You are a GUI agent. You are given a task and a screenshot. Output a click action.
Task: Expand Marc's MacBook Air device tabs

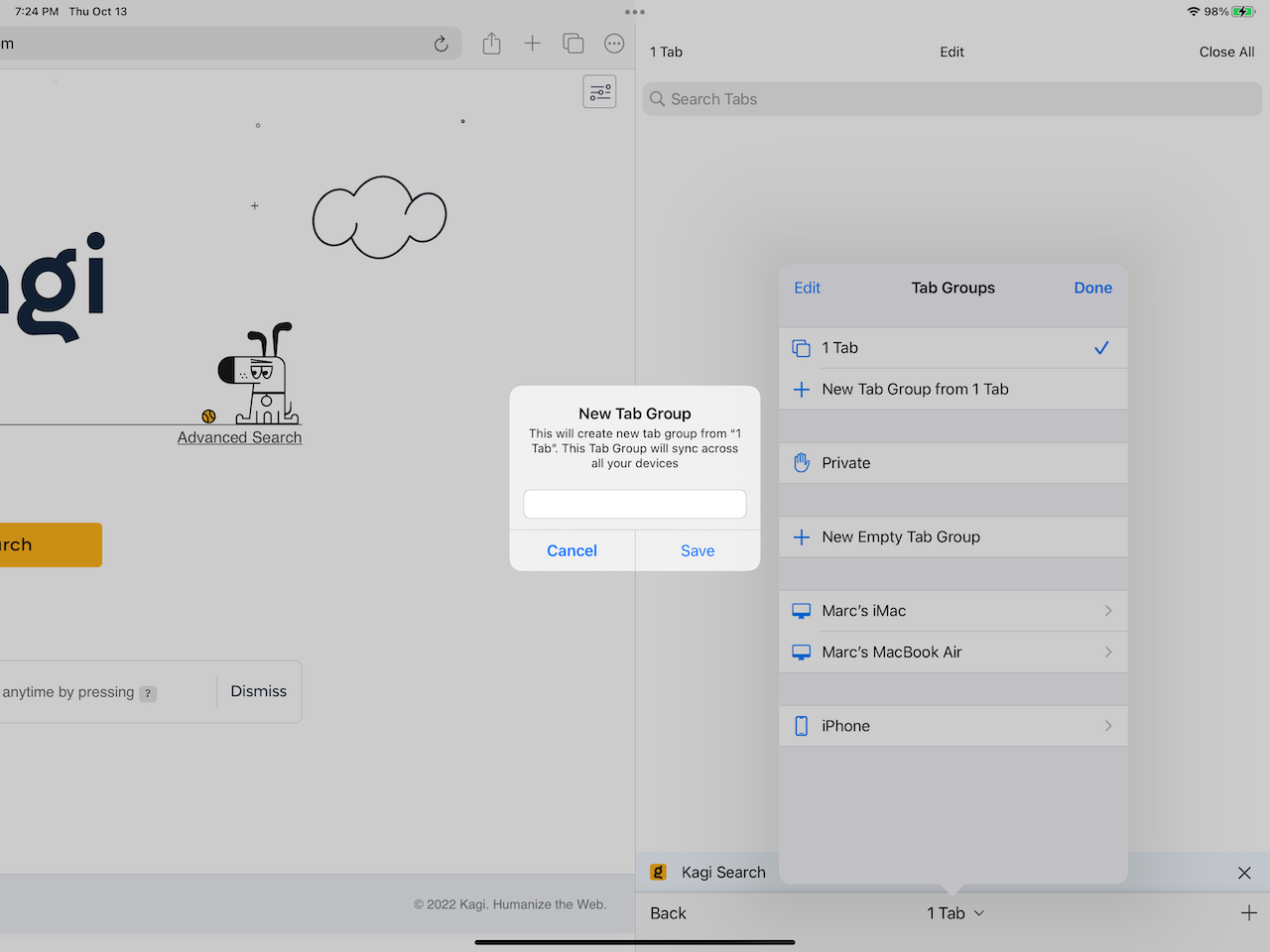[952, 652]
